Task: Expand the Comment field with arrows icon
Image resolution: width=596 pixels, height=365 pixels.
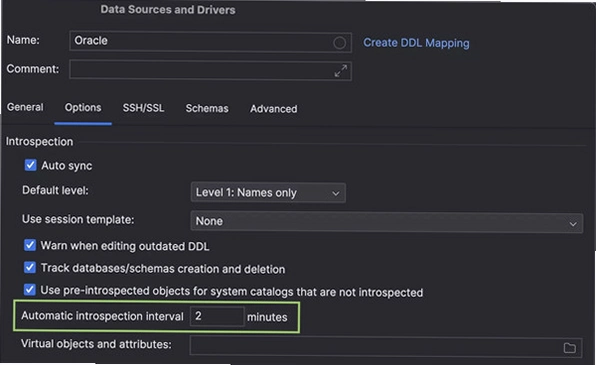Action: coord(341,71)
